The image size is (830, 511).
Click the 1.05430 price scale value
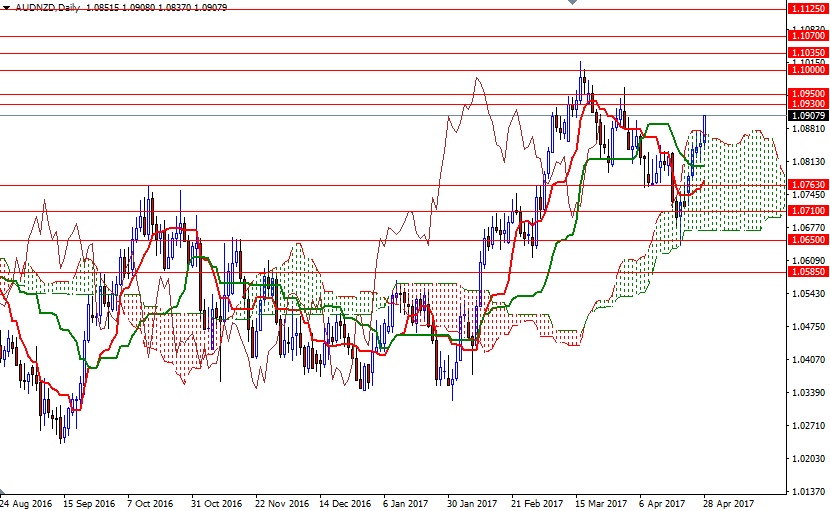tap(808, 293)
